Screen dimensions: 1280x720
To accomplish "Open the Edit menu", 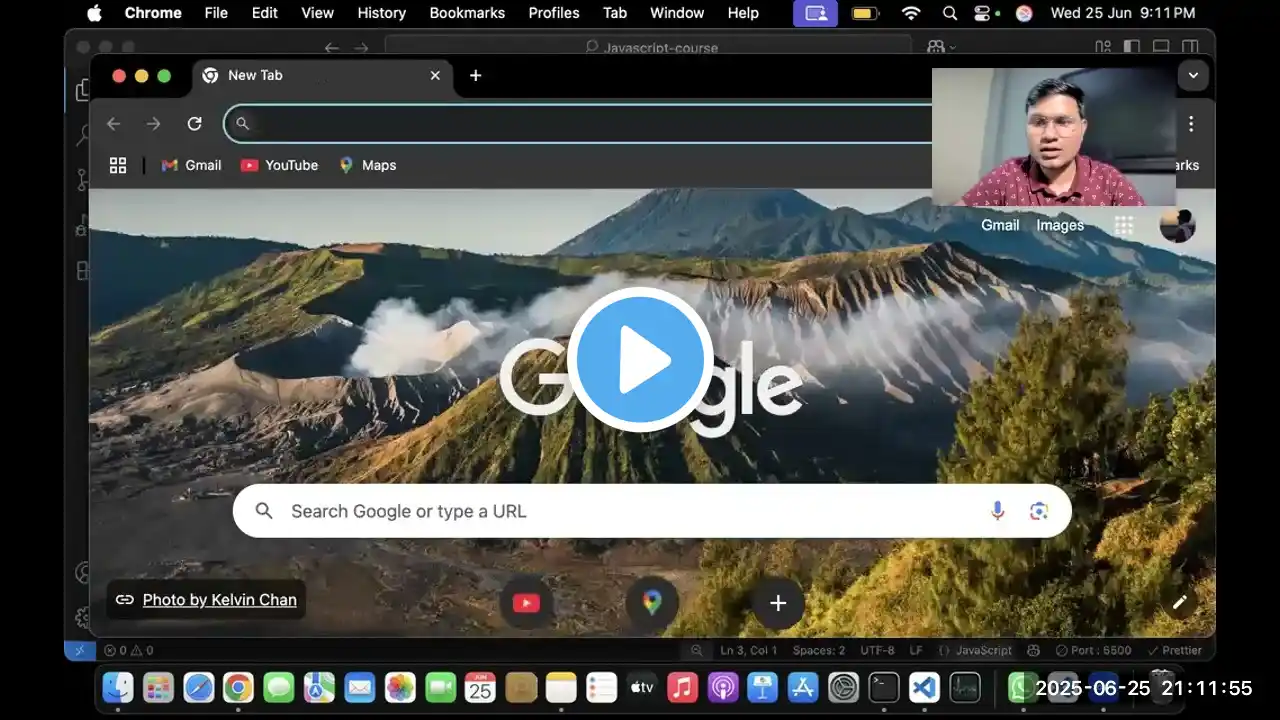I will (265, 13).
